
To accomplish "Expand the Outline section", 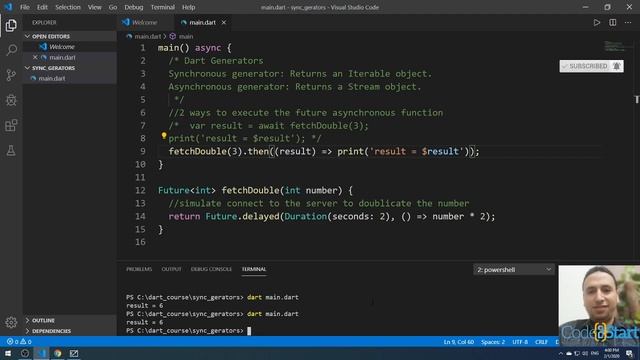I will (69, 320).
